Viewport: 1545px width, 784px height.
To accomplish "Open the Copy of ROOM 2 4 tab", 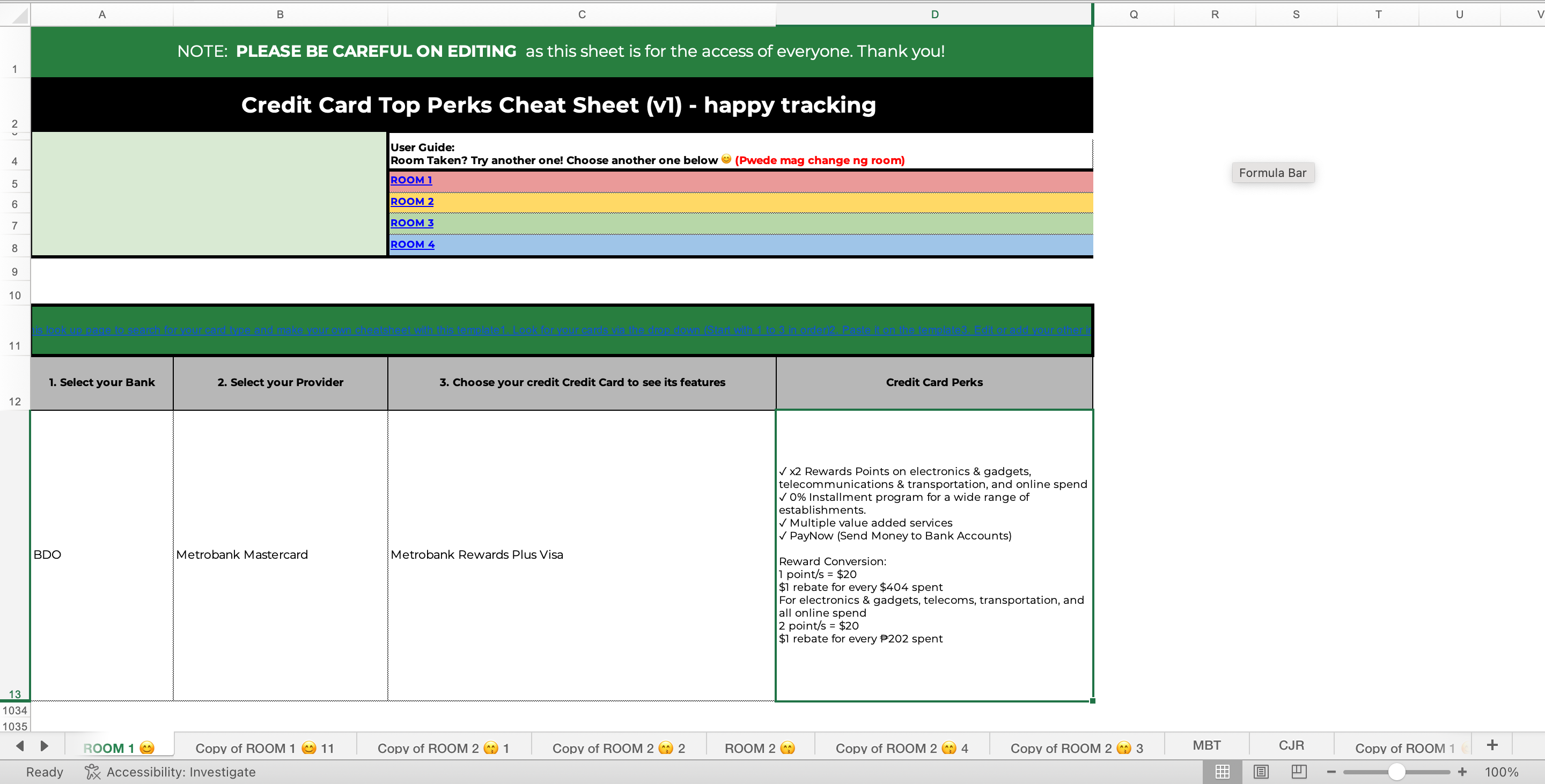I will tap(901, 747).
